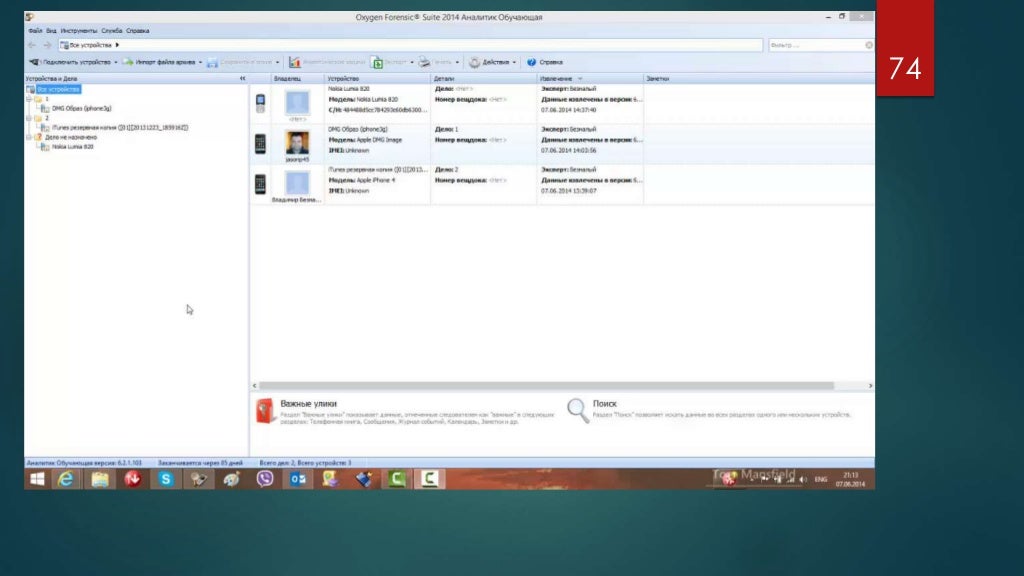
Task: Launch Internet Explorer from the taskbar
Action: [66, 479]
